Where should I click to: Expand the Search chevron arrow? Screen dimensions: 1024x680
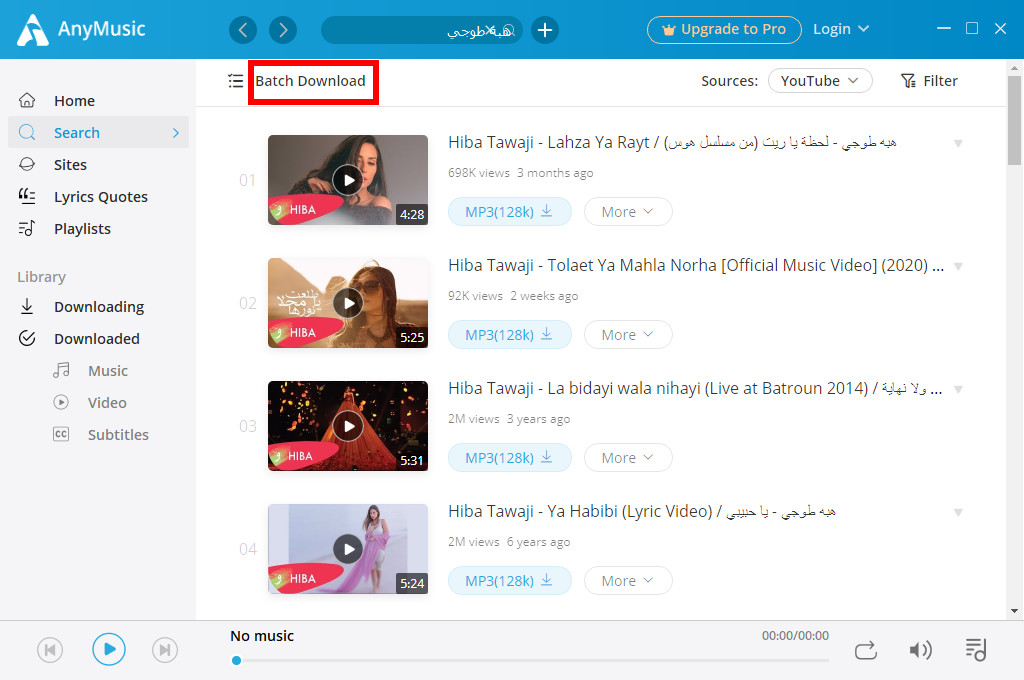[176, 133]
